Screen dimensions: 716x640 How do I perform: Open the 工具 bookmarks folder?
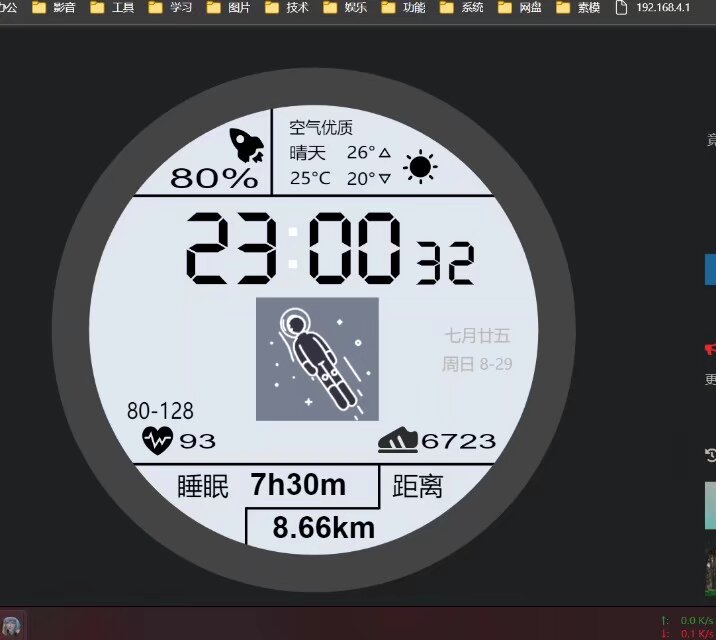click(114, 8)
